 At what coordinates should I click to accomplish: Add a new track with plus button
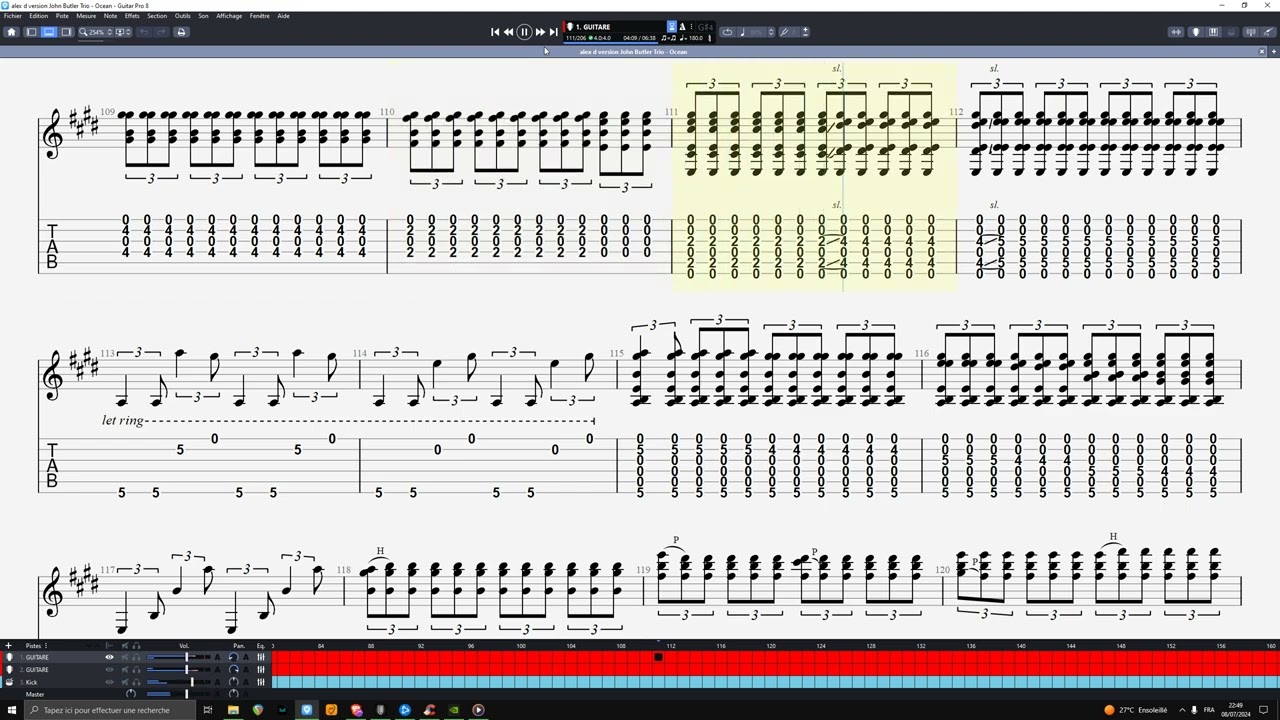pos(8,646)
